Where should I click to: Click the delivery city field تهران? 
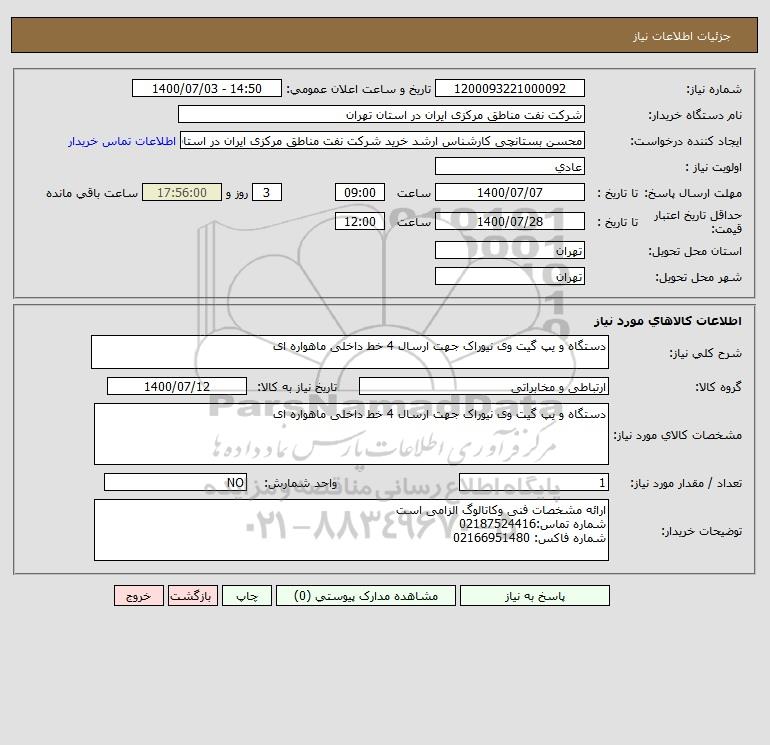pos(510,276)
